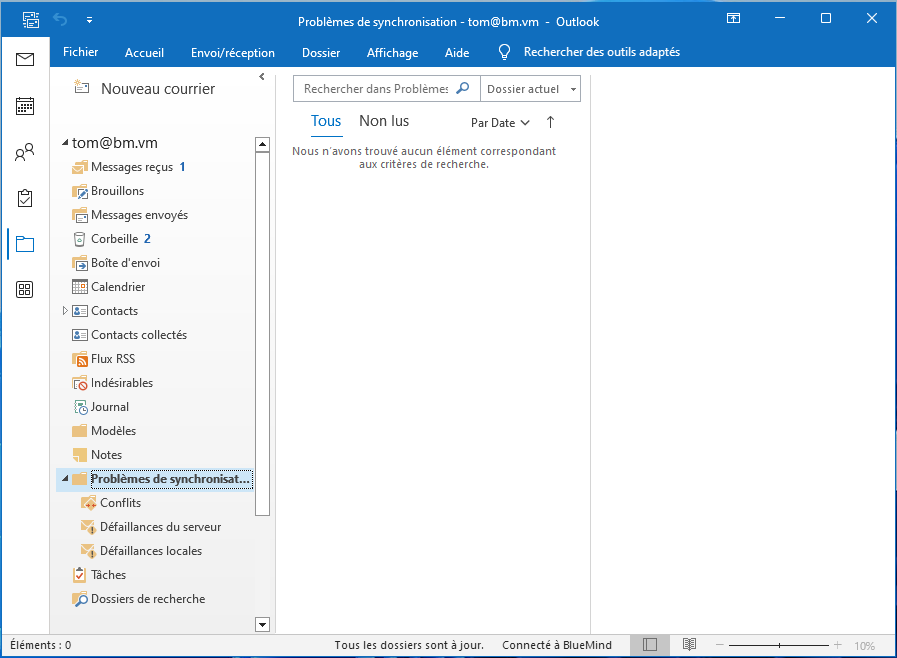Click the zoom slider in status bar

coord(780,645)
